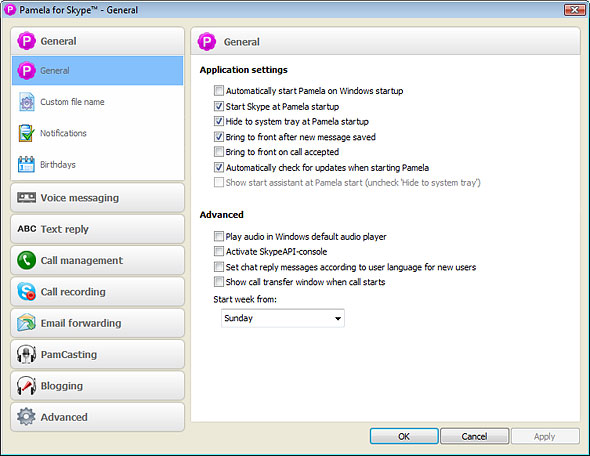Screen dimensions: 590x456
Task: Uncheck Start Skype at Pamela startup
Action: (x=219, y=106)
